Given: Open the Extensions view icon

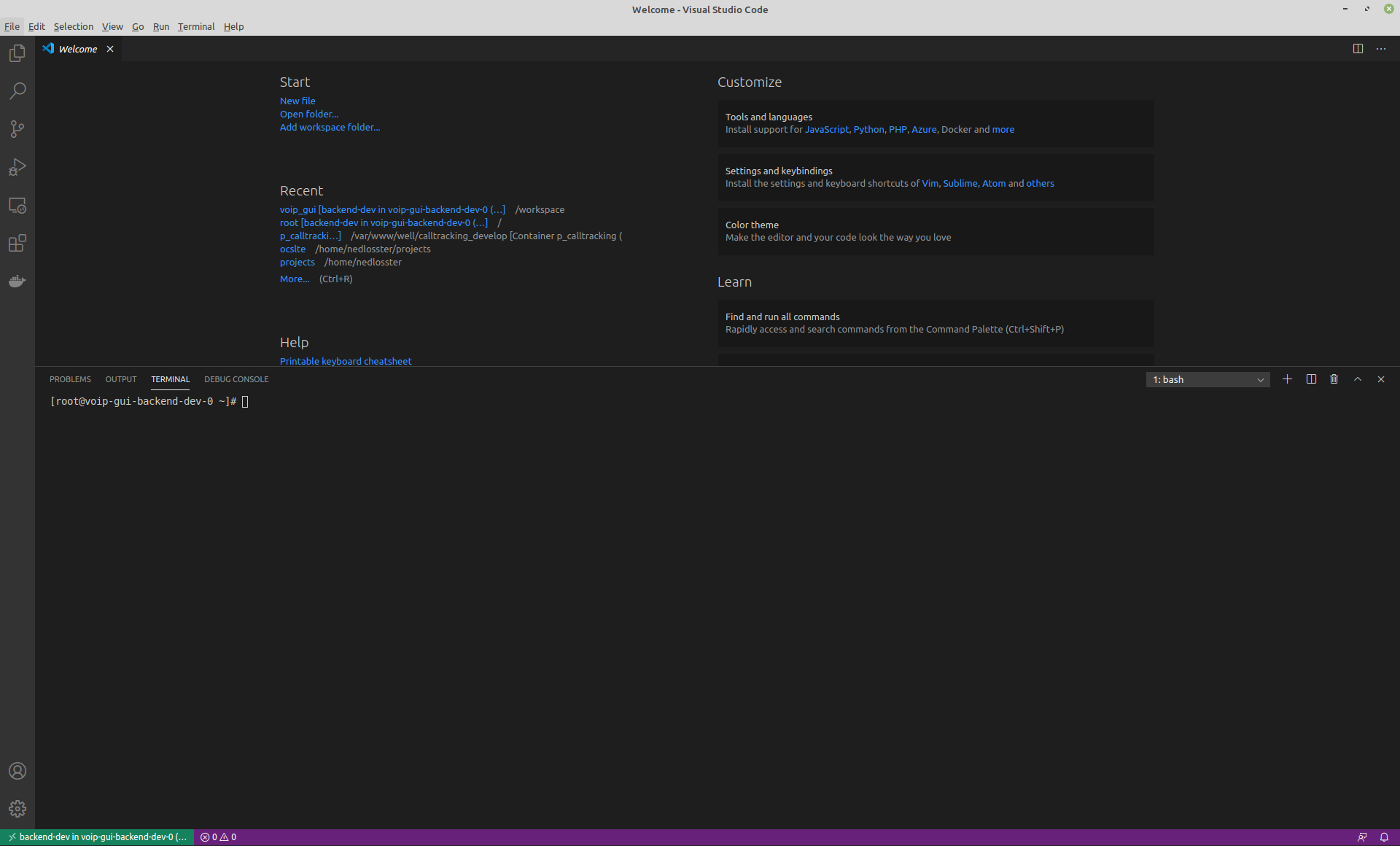Looking at the screenshot, I should point(17,243).
